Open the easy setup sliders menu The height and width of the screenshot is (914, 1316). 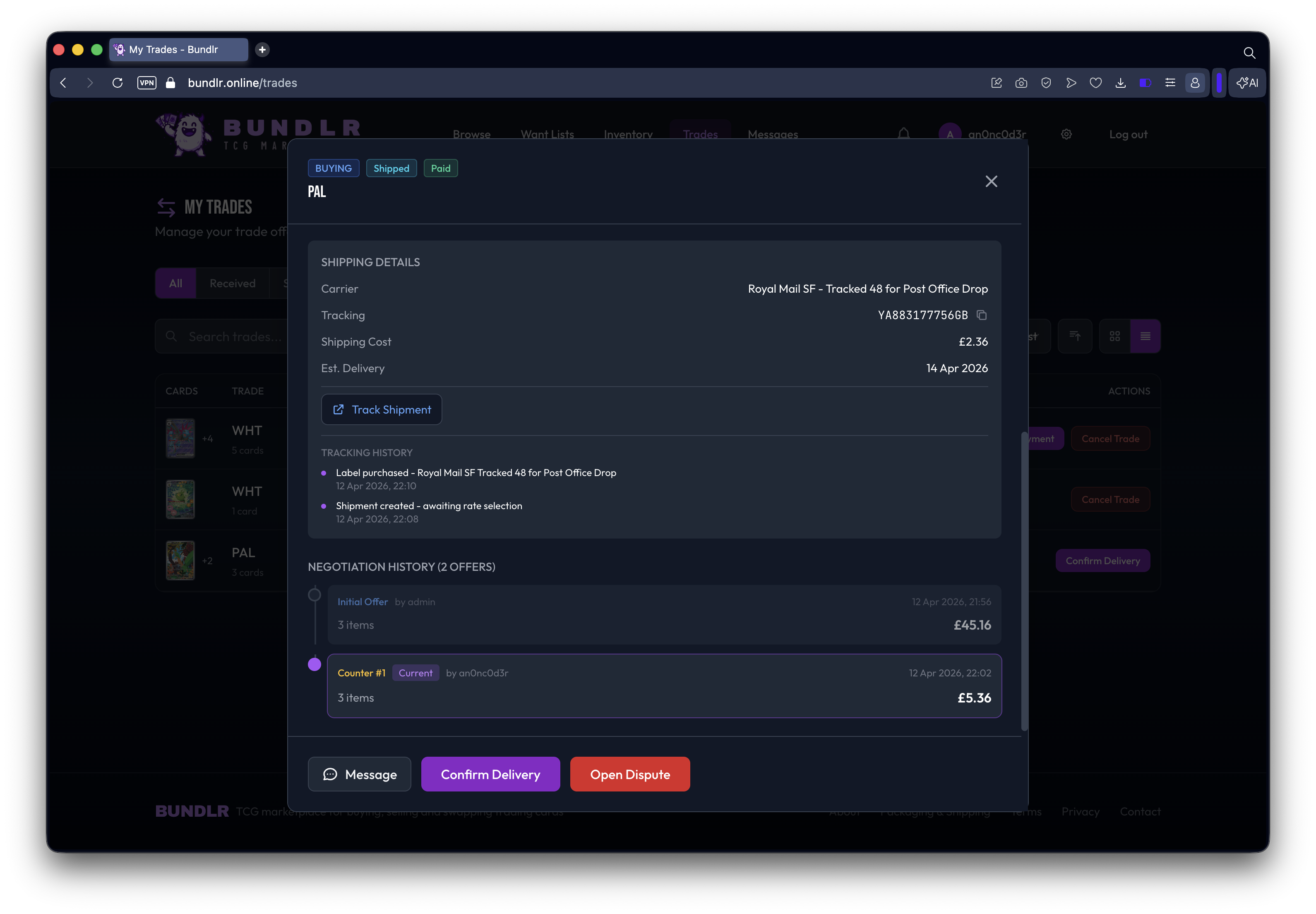(1170, 83)
